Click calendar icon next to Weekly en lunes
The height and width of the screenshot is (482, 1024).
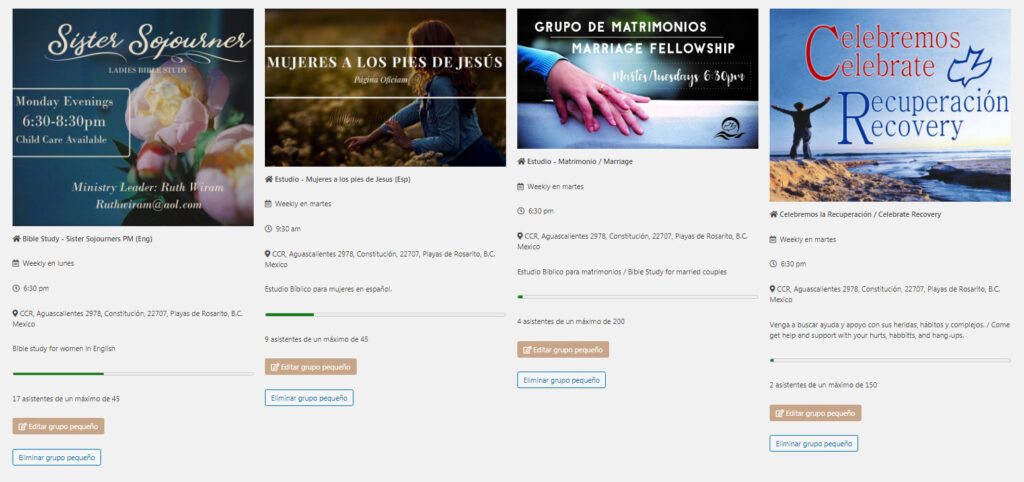[16, 264]
